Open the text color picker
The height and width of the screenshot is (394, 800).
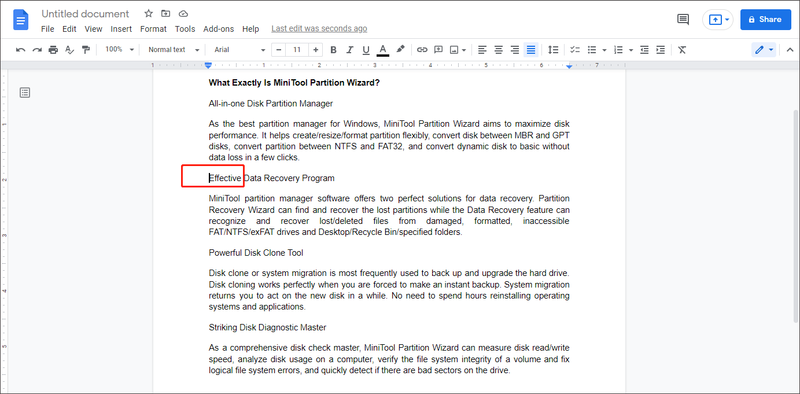pyautogui.click(x=383, y=50)
